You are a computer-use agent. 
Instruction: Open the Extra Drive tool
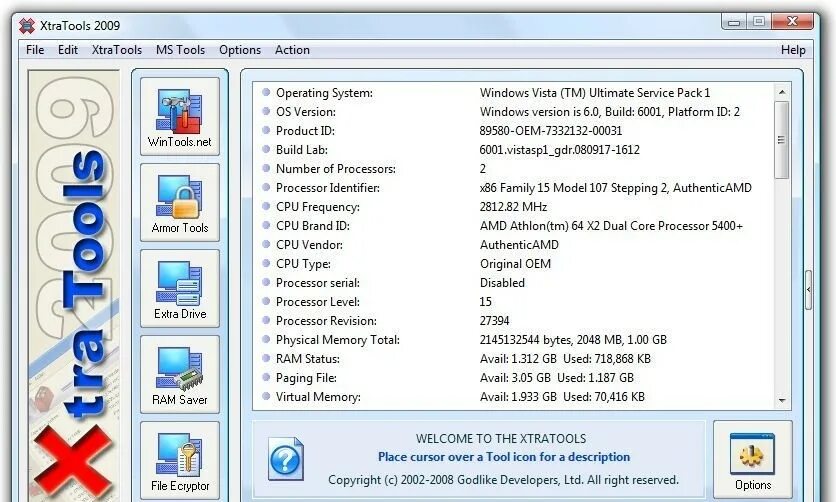click(180, 288)
